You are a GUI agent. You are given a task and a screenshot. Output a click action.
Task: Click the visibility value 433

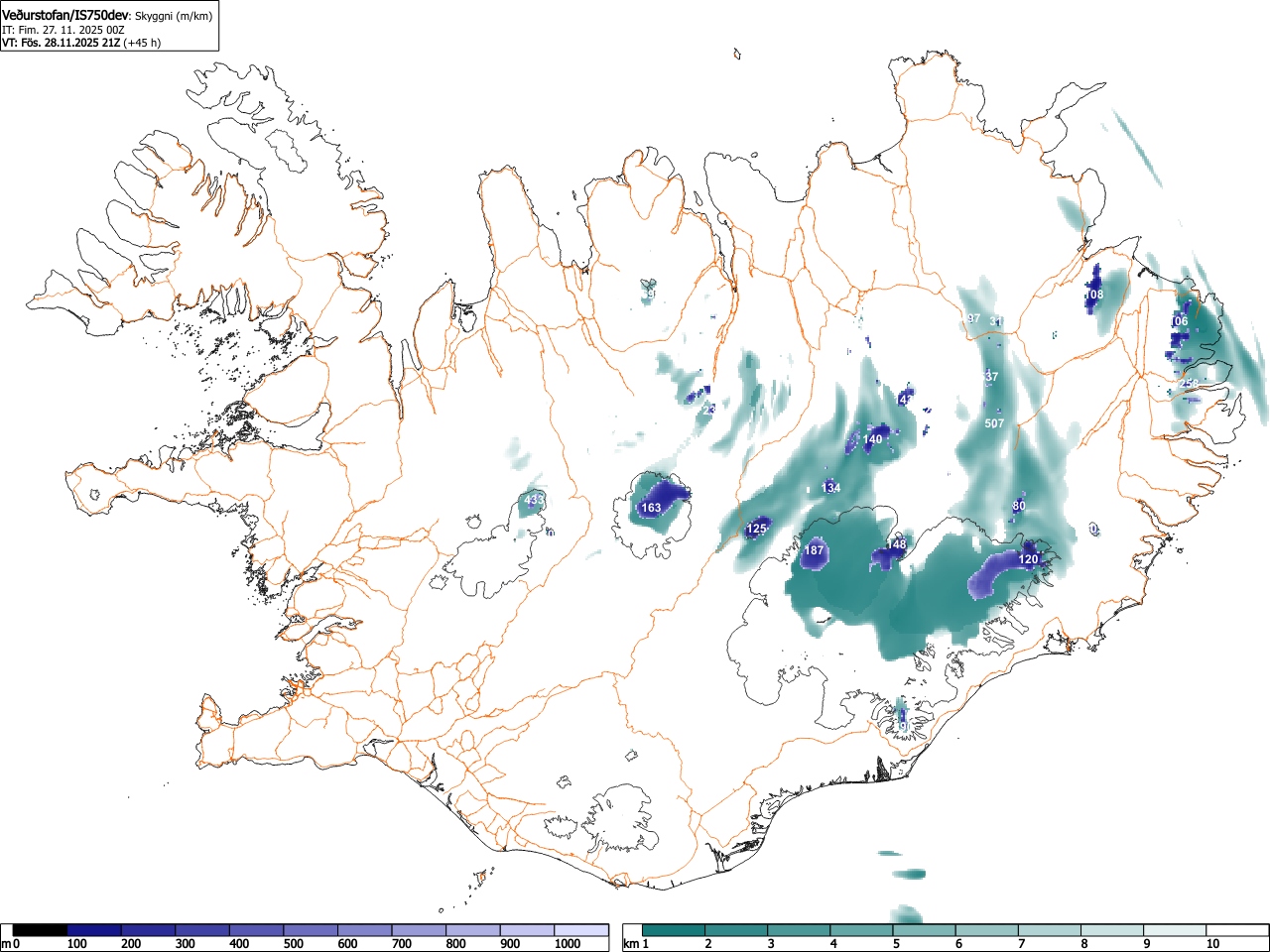click(x=534, y=500)
